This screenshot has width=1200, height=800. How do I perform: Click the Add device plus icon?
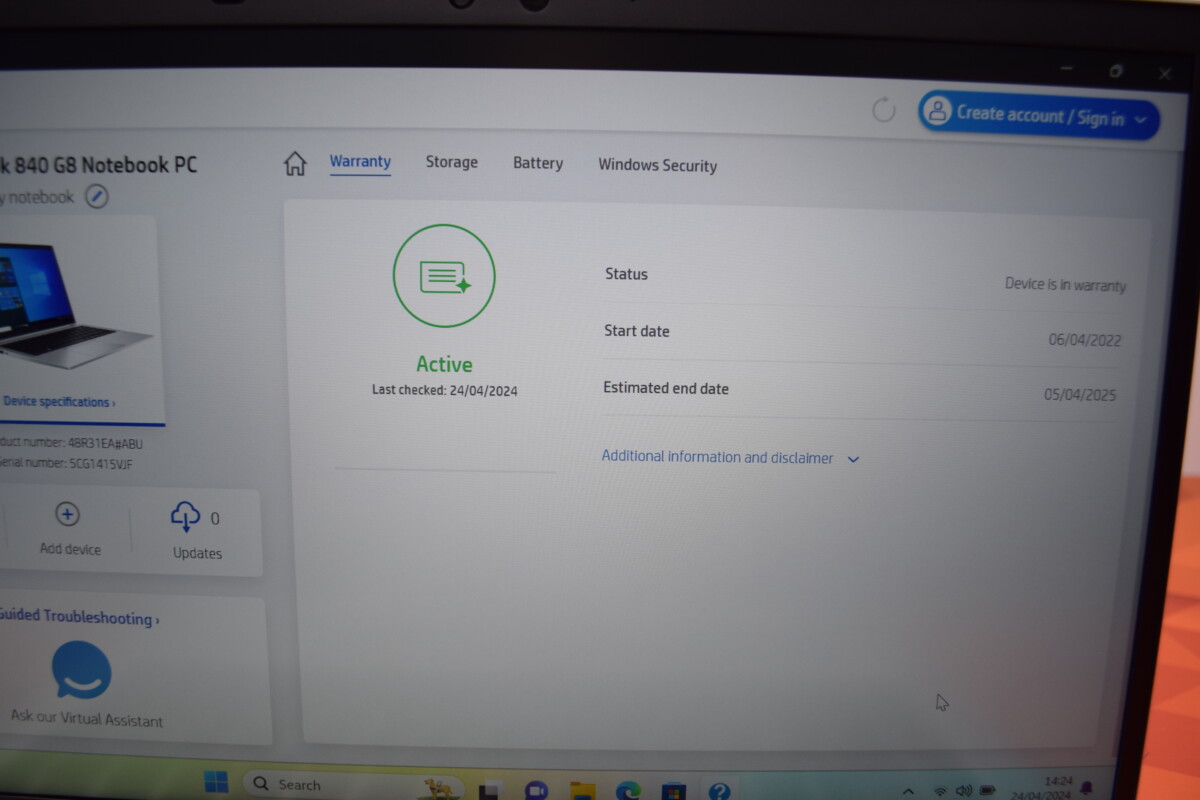click(x=67, y=515)
